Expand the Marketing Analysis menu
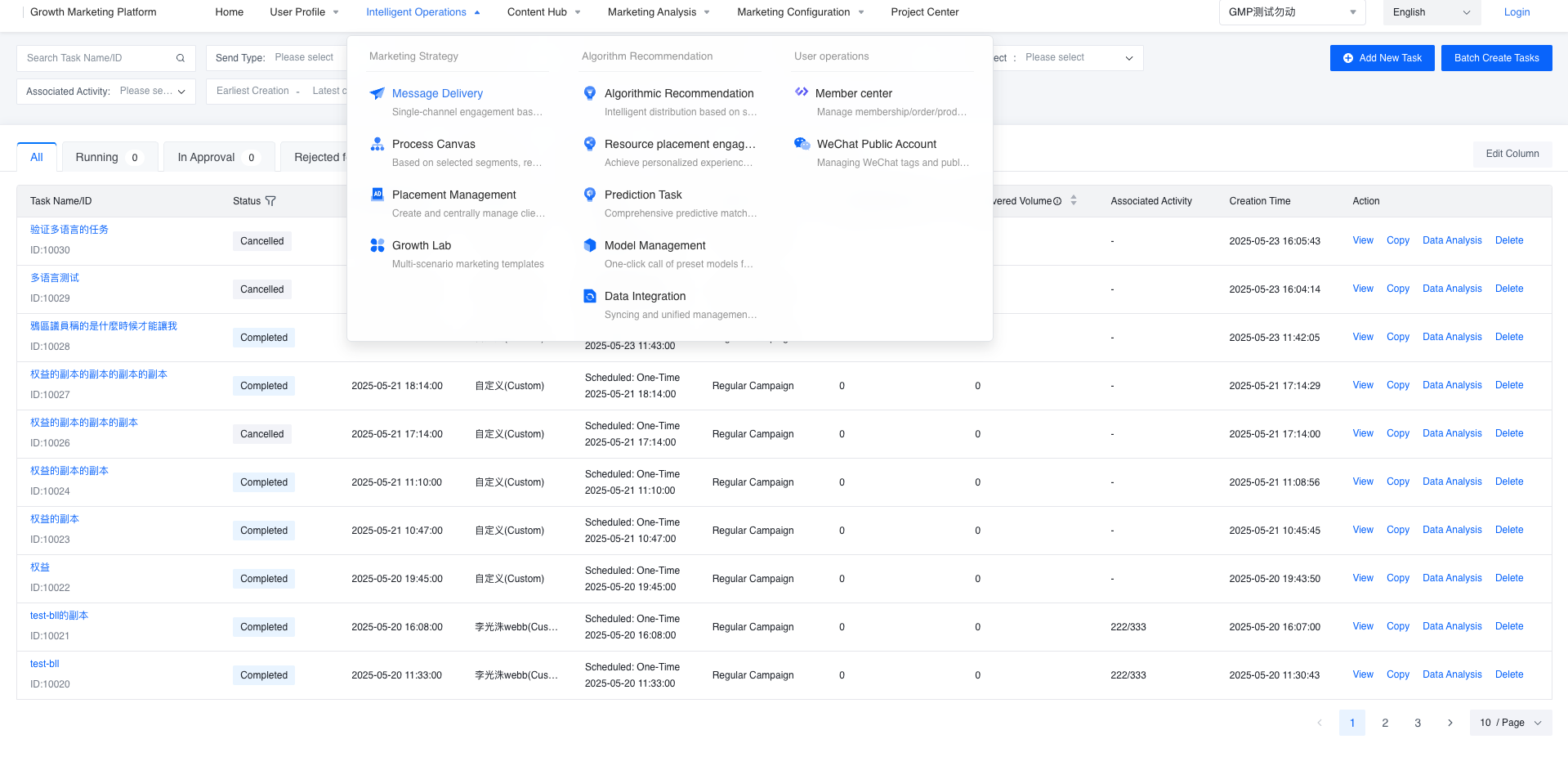 coord(659,12)
